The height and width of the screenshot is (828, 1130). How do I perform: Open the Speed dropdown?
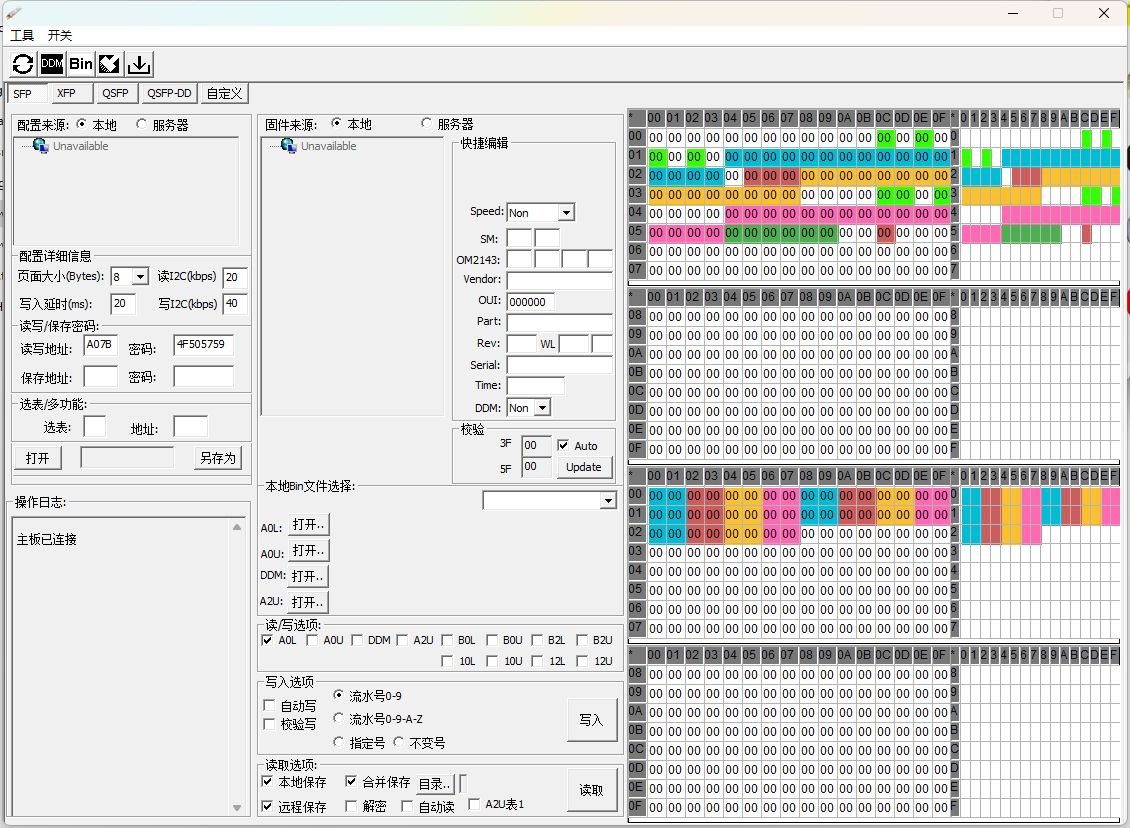click(x=566, y=213)
